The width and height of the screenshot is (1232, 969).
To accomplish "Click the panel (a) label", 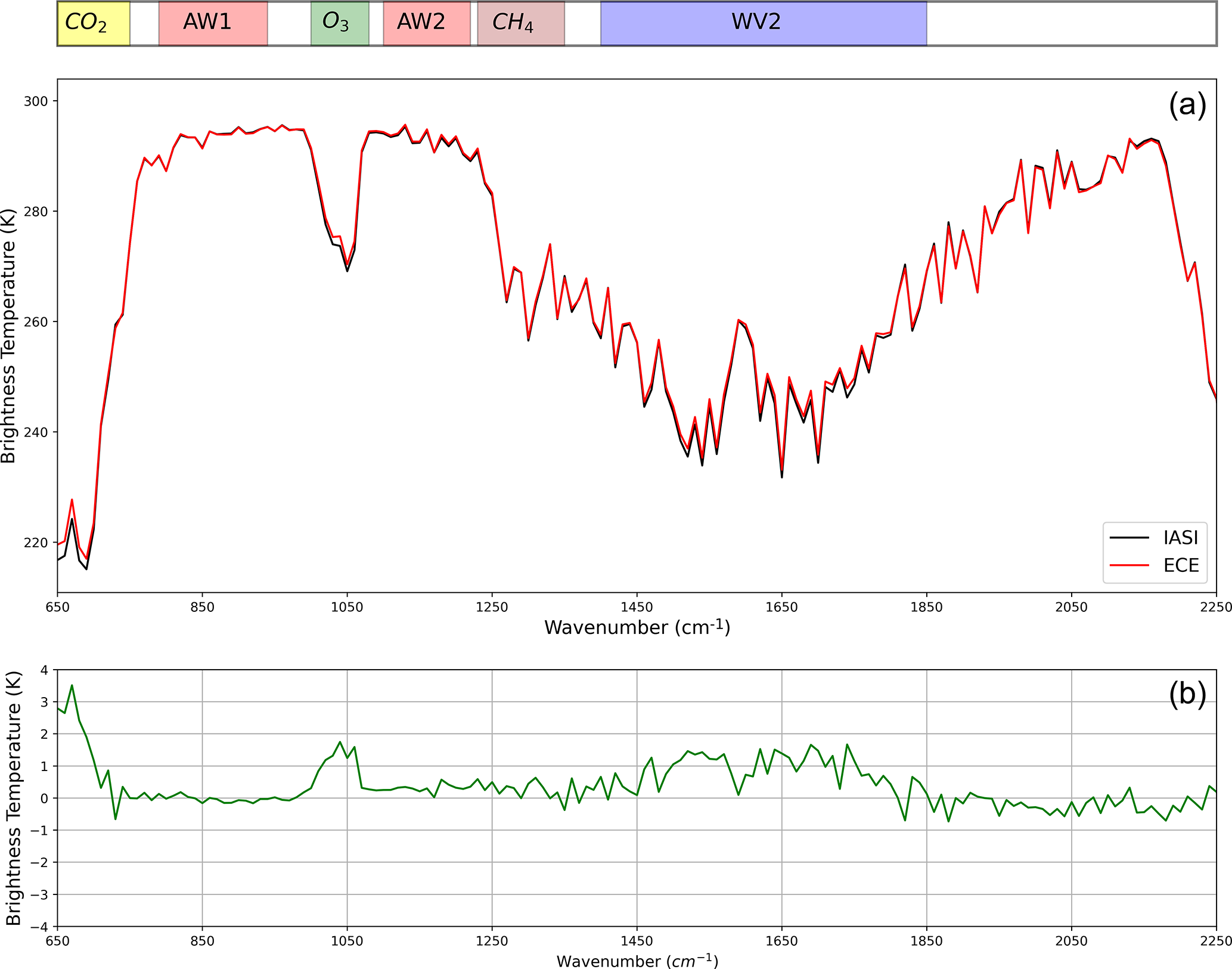I will tap(1187, 106).
